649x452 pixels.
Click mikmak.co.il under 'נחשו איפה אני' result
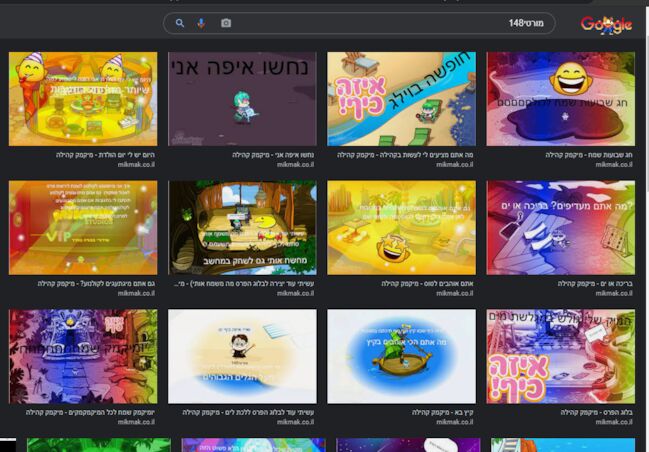coord(296,165)
